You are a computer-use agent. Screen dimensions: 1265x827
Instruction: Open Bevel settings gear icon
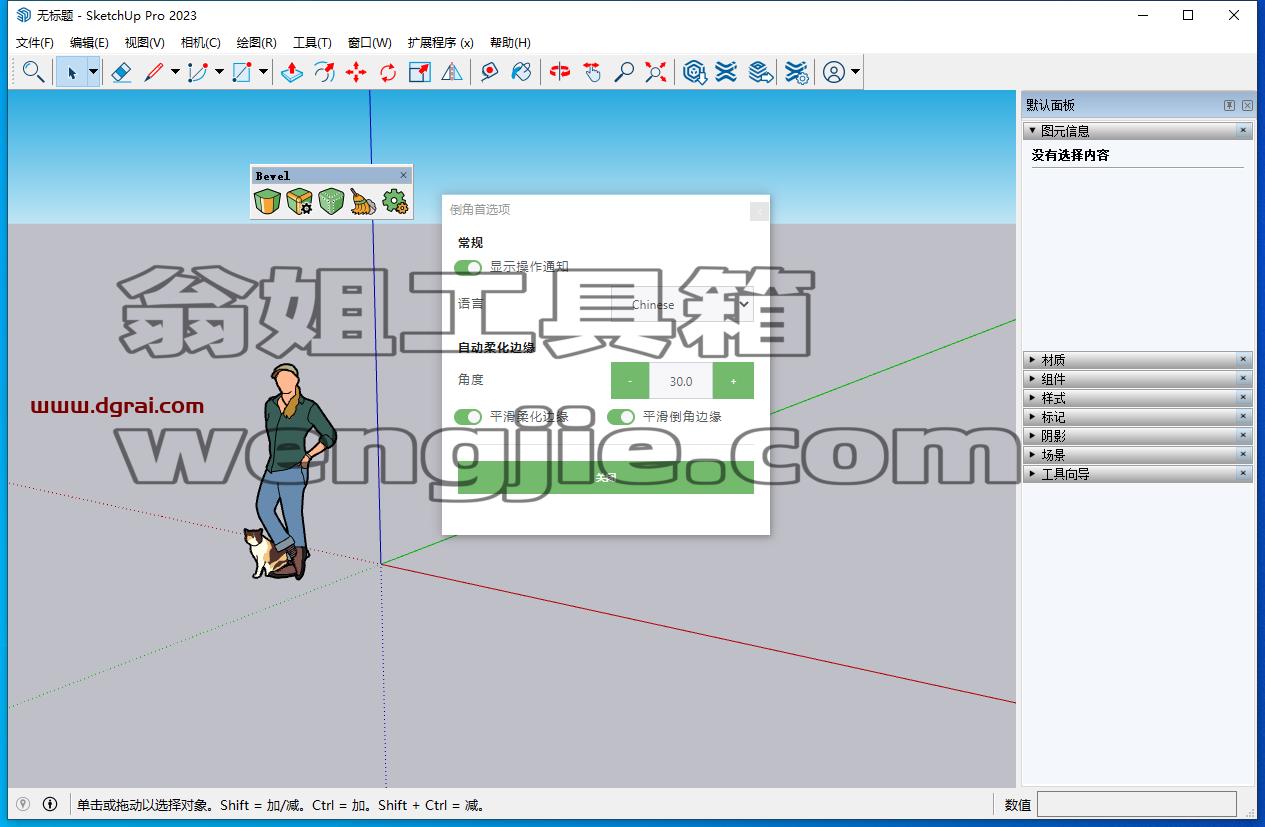tap(396, 202)
